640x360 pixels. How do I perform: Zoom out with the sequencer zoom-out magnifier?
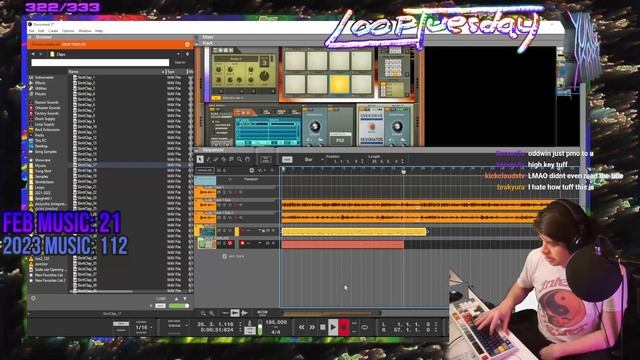(x=203, y=313)
